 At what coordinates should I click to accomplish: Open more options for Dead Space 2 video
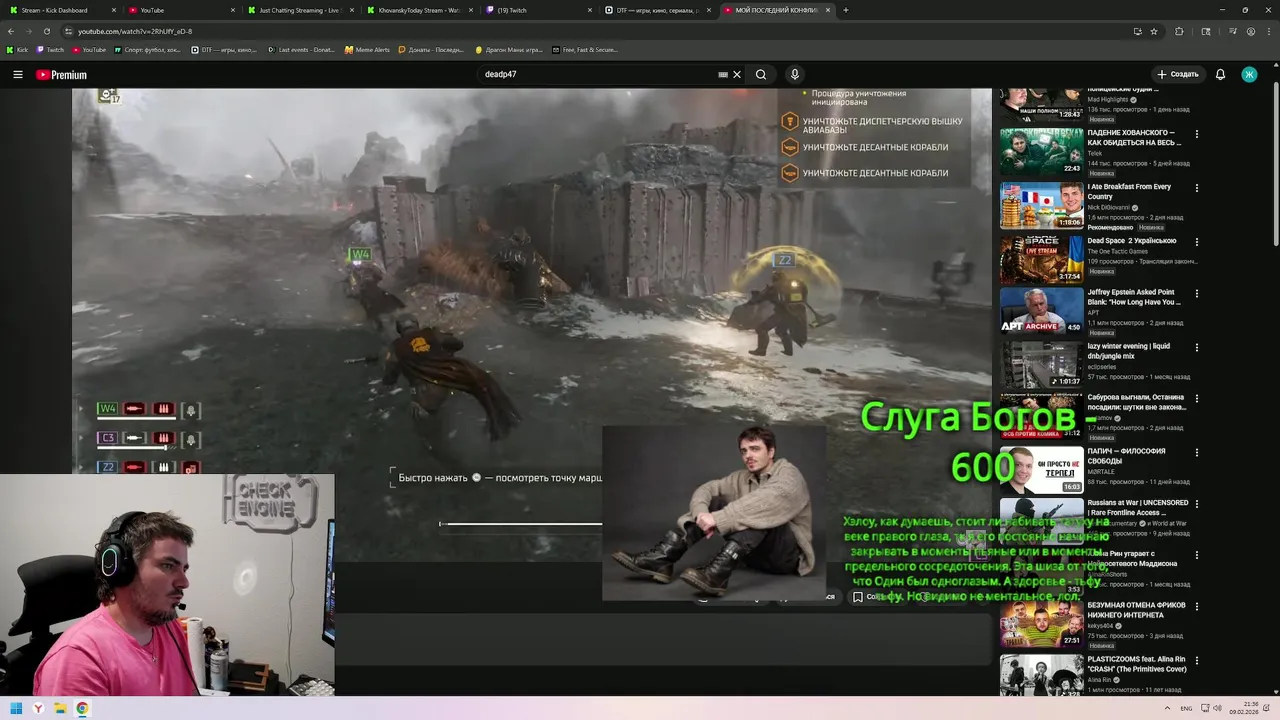click(x=1197, y=242)
